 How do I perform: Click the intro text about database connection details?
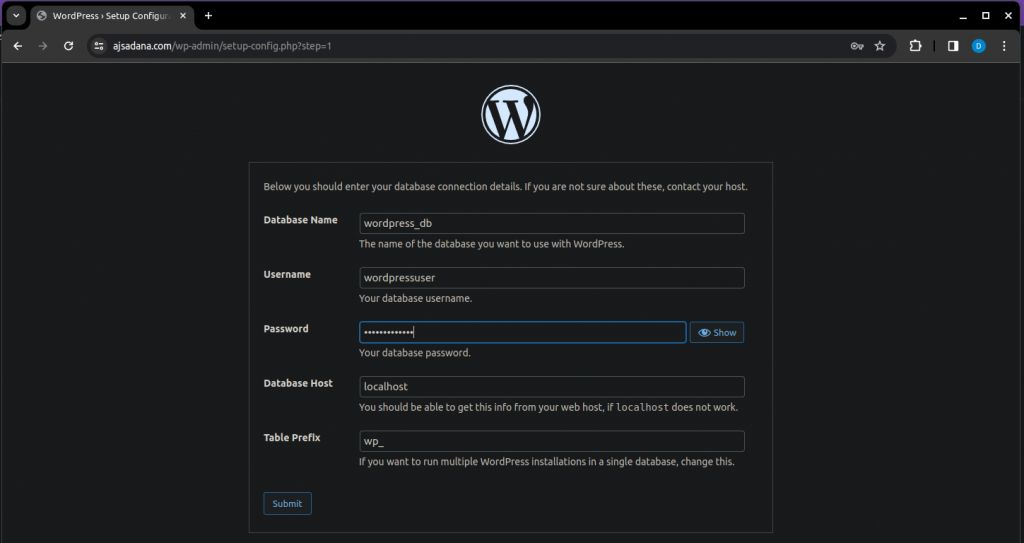[505, 187]
